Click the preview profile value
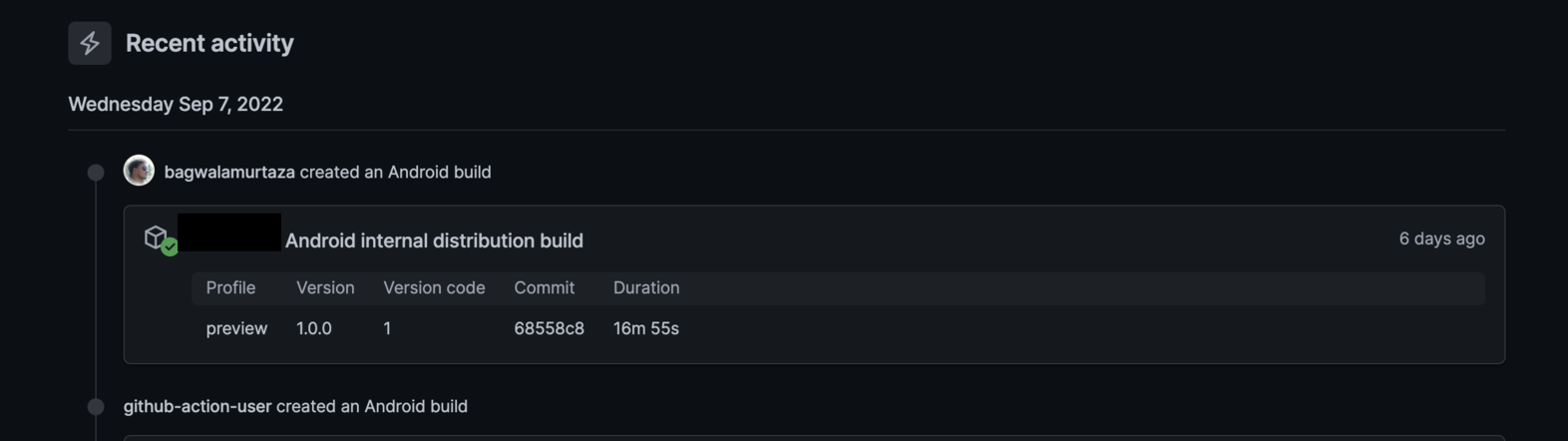Screen dimensions: 1568x441 pyautogui.click(x=236, y=328)
